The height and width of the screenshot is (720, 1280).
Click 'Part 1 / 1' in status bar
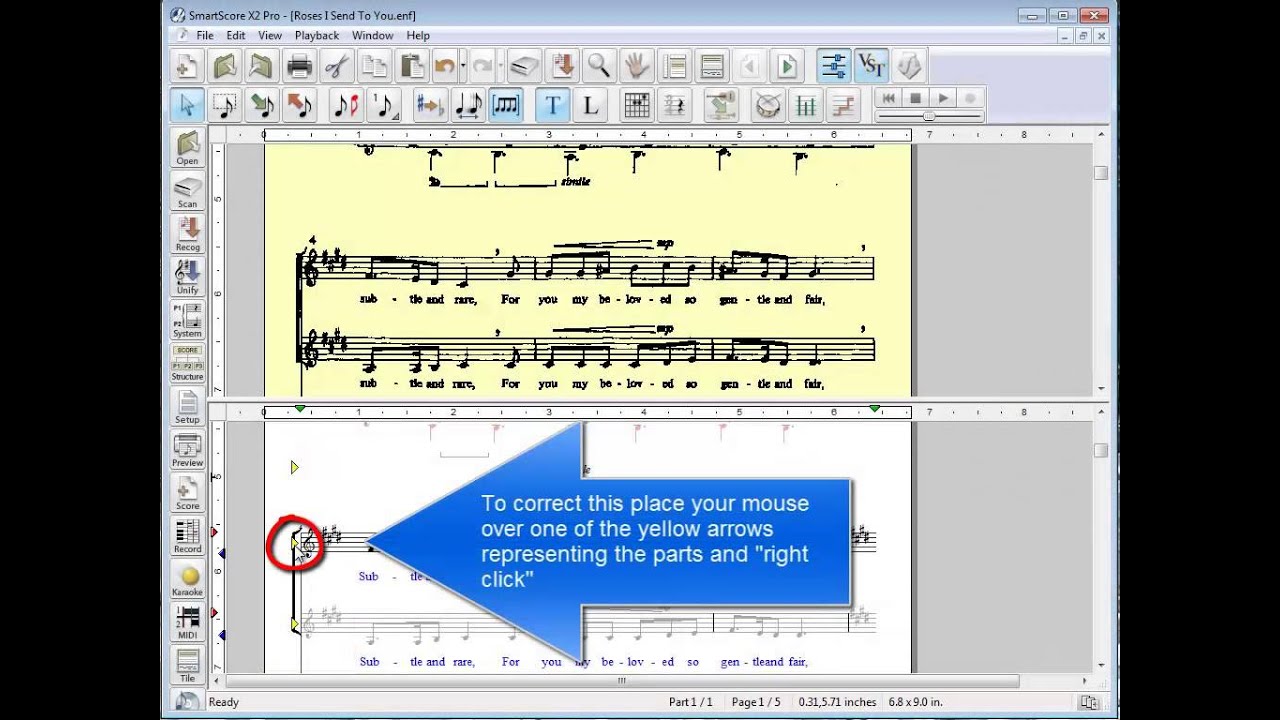pyautogui.click(x=691, y=702)
